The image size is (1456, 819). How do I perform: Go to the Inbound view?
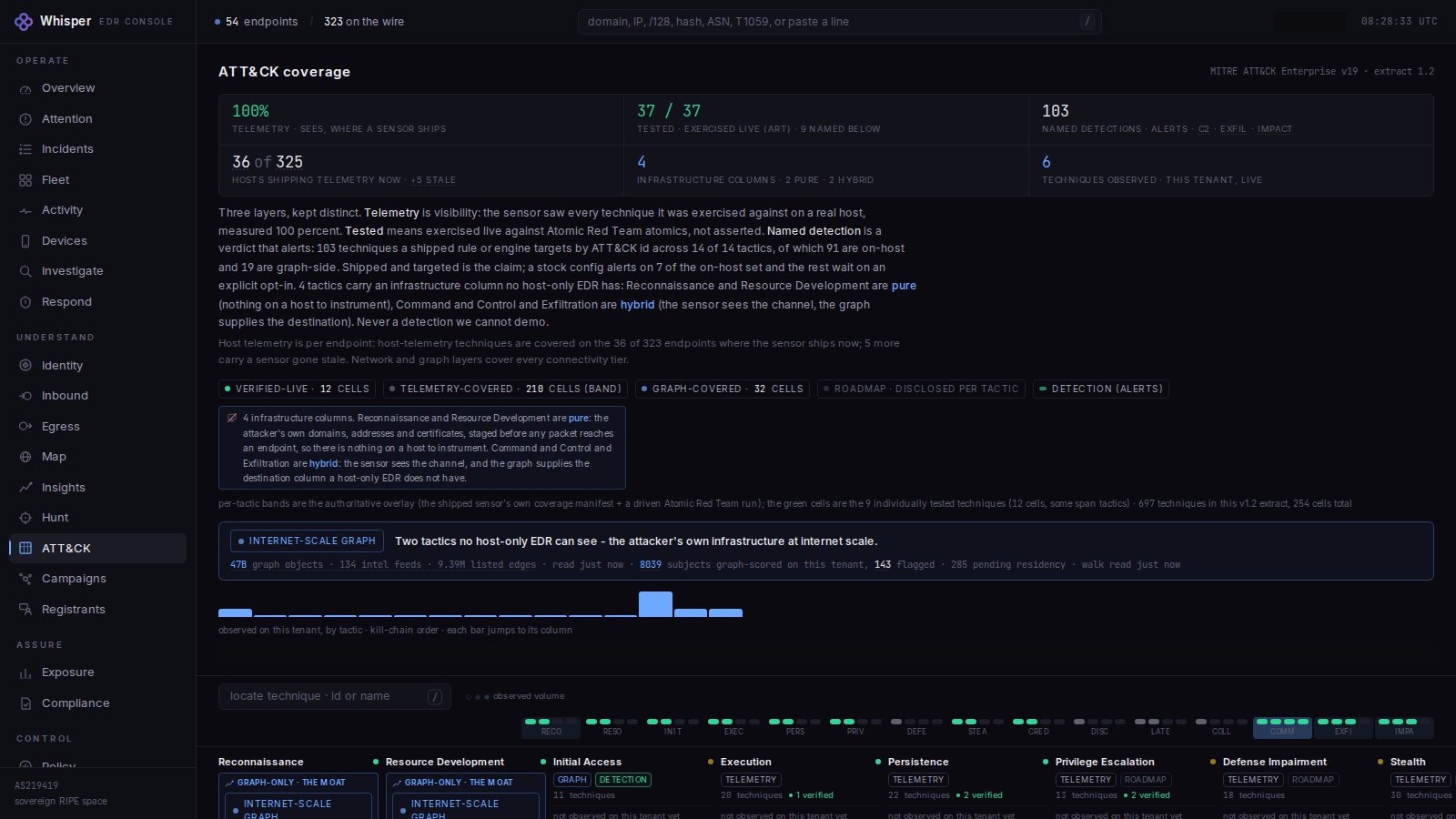97,396
